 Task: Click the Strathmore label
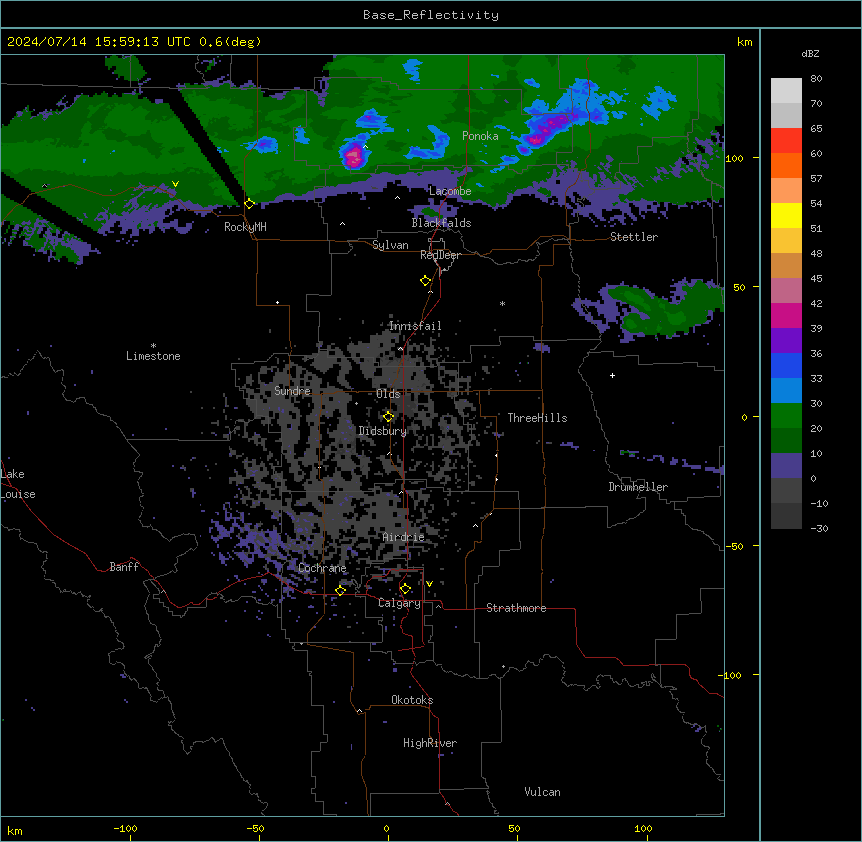point(516,608)
